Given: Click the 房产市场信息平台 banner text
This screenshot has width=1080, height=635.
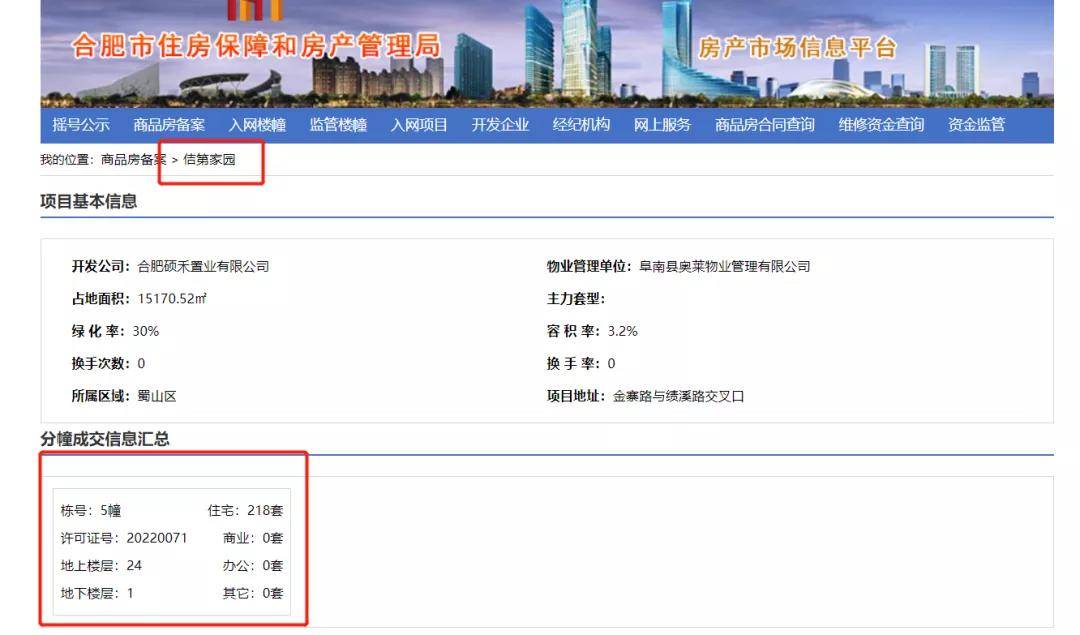Looking at the screenshot, I should 797,48.
